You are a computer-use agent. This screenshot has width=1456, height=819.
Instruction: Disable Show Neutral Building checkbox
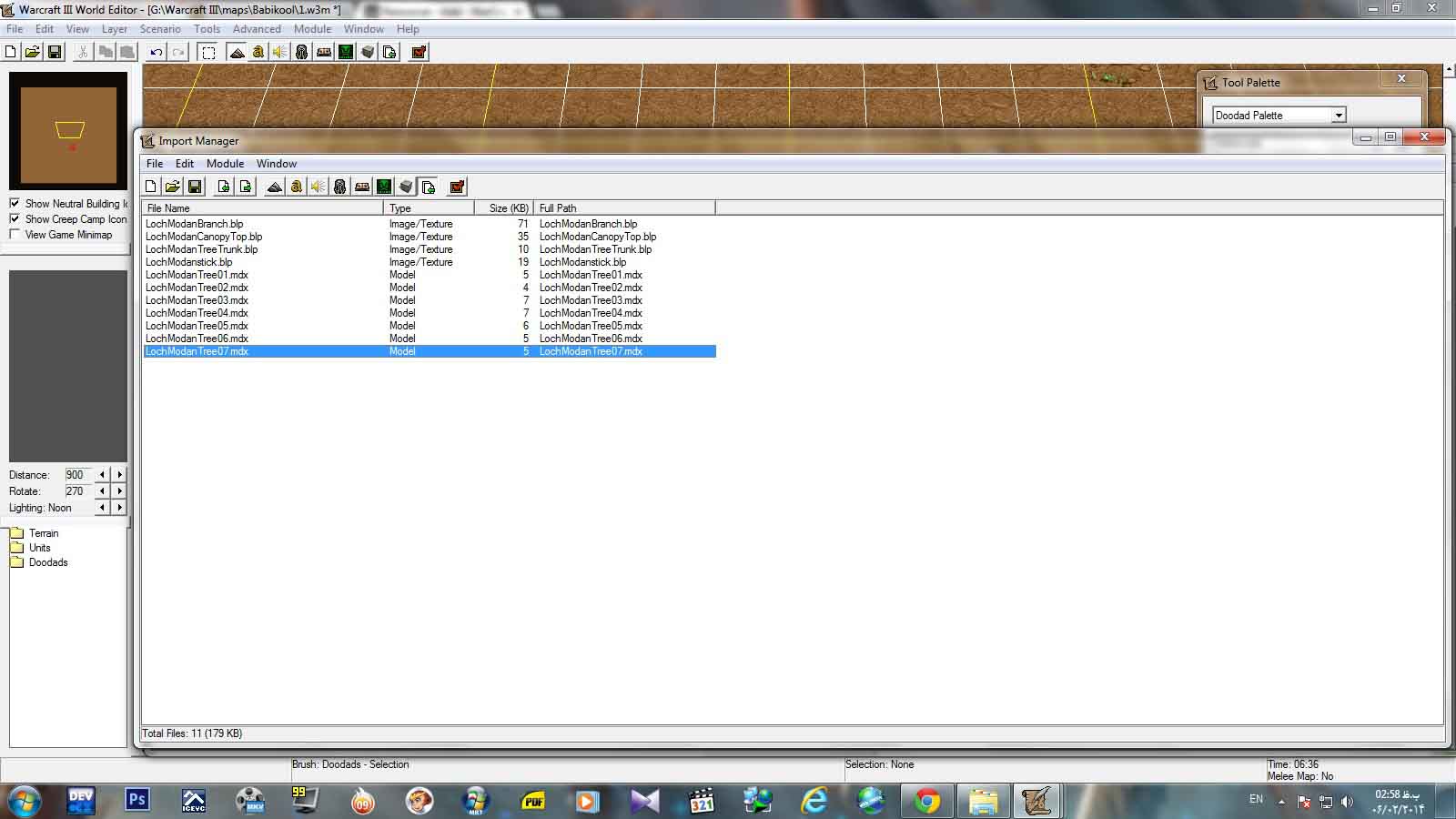pyautogui.click(x=15, y=203)
